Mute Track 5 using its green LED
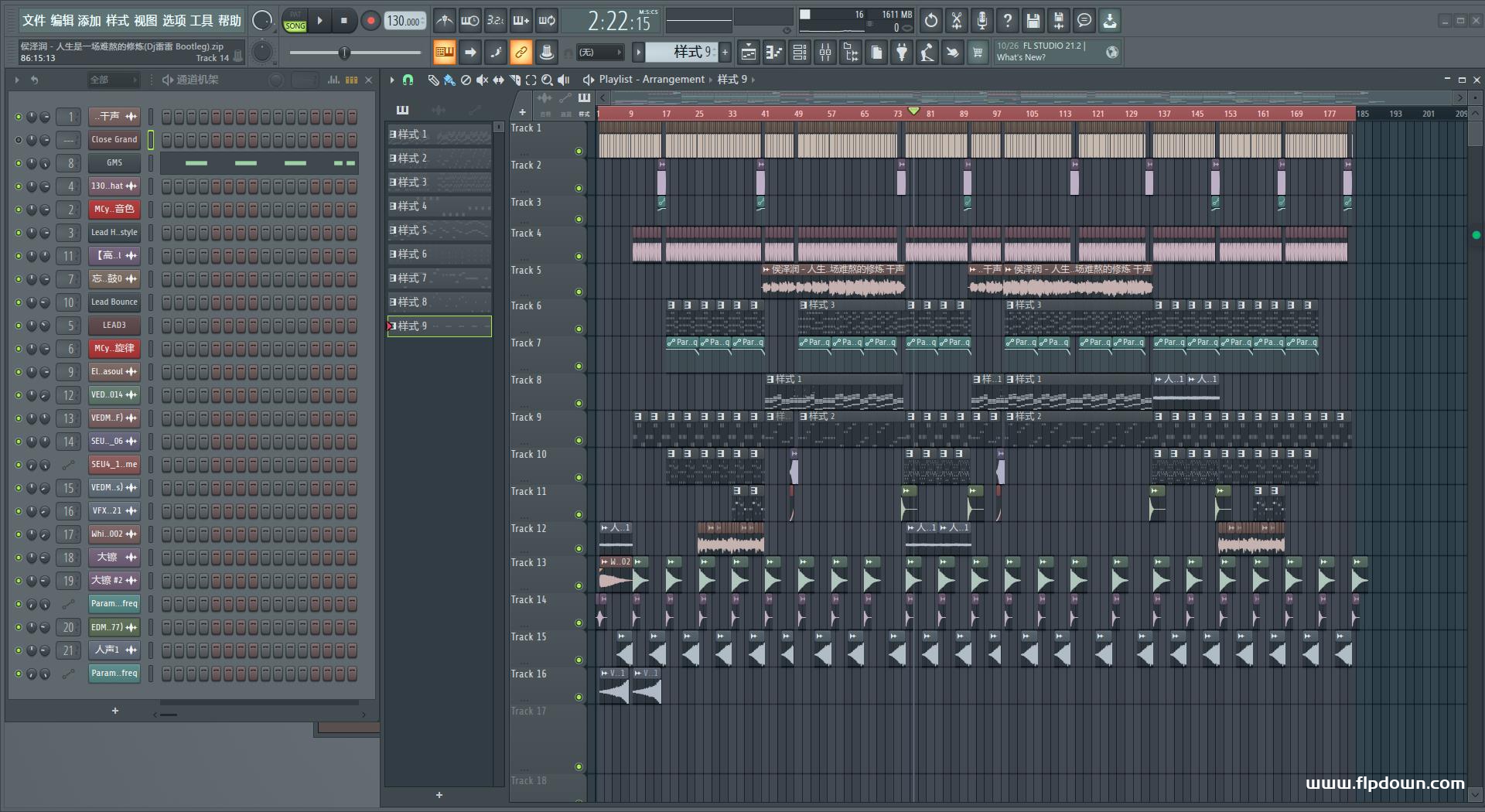Viewport: 1485px width, 812px height. tap(579, 292)
